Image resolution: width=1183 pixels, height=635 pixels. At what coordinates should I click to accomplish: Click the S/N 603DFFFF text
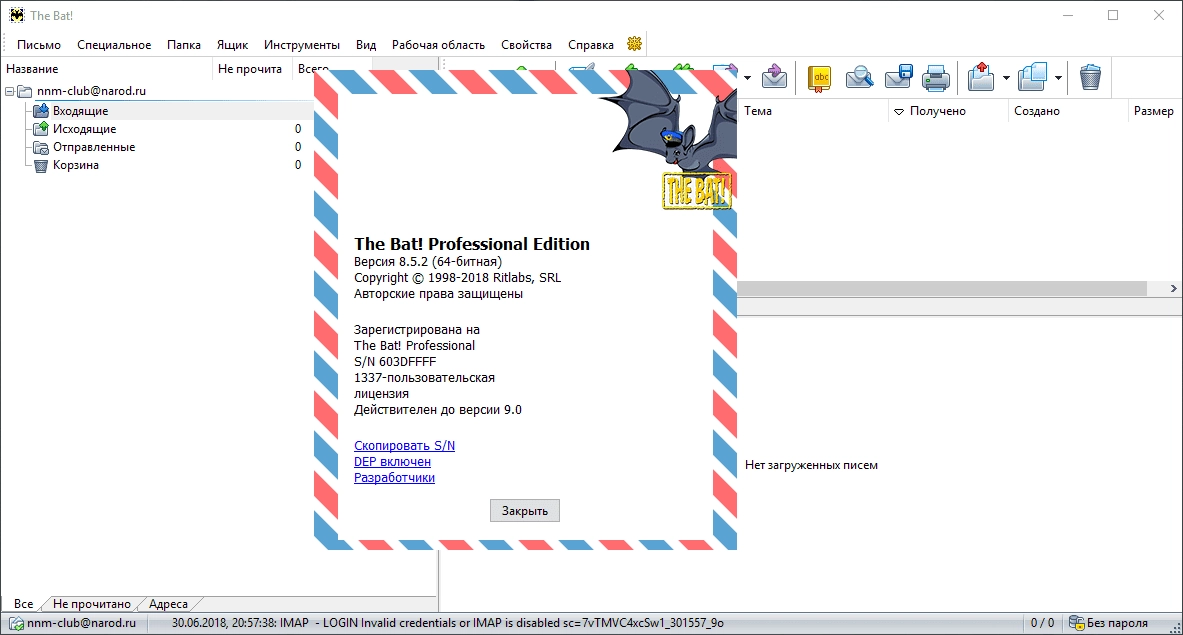(x=395, y=361)
